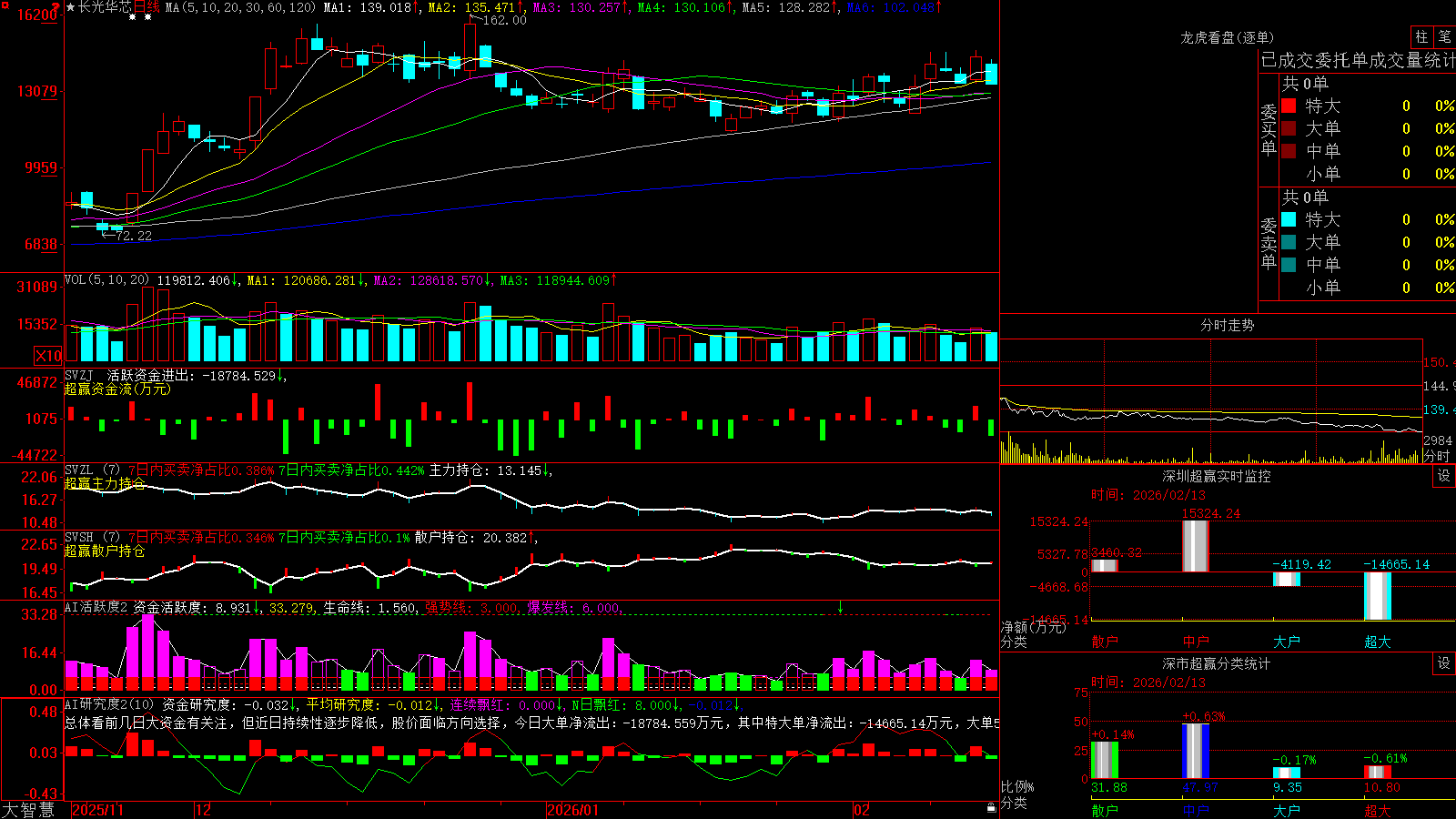Viewport: 1456px width, 819px height.
Task: Click the red question mark icon above price axis
Action: [x=56, y=6]
